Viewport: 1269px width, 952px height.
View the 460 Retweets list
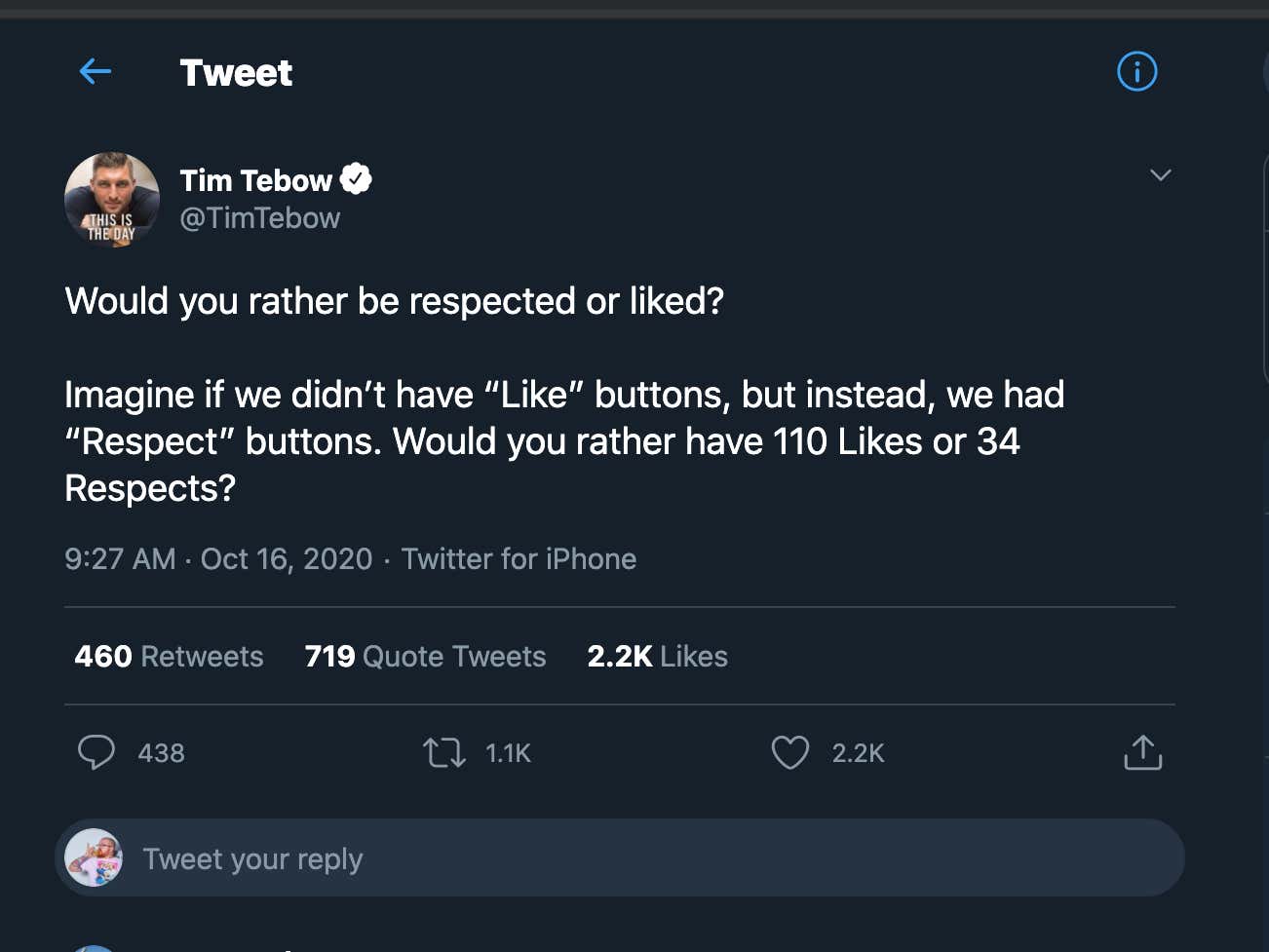click(169, 656)
